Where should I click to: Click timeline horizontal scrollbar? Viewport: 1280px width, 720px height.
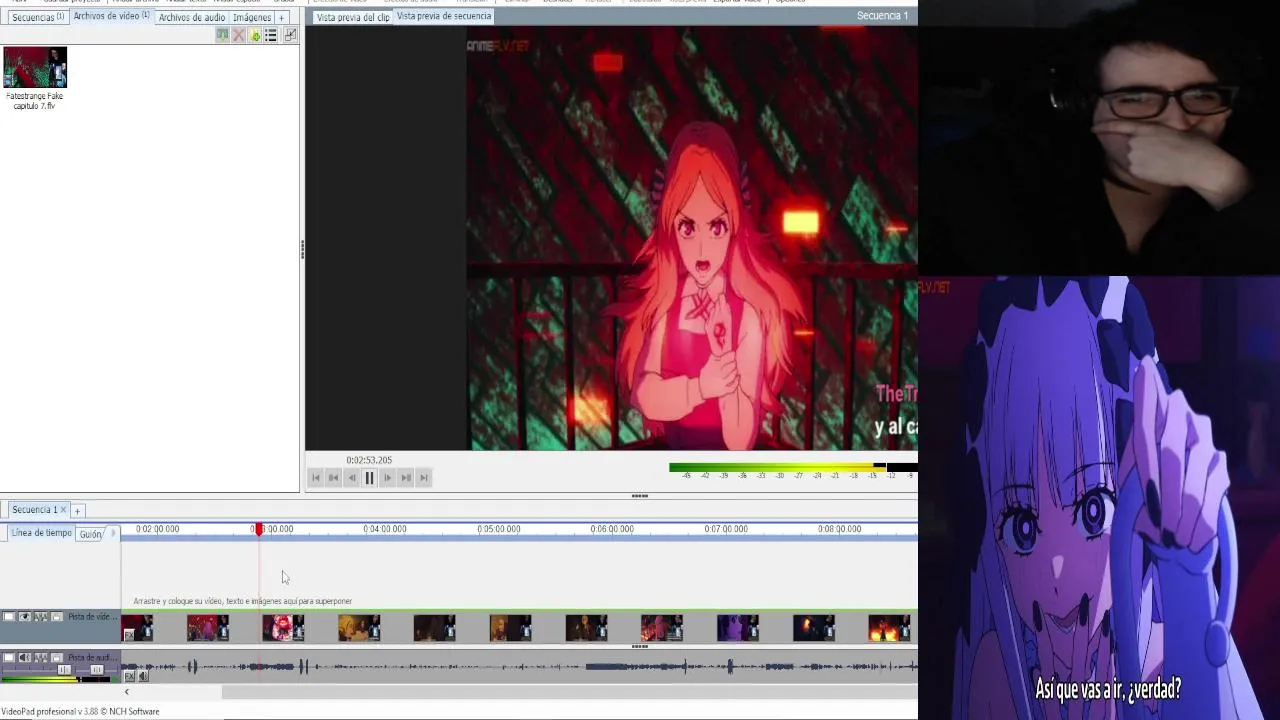pos(569,692)
